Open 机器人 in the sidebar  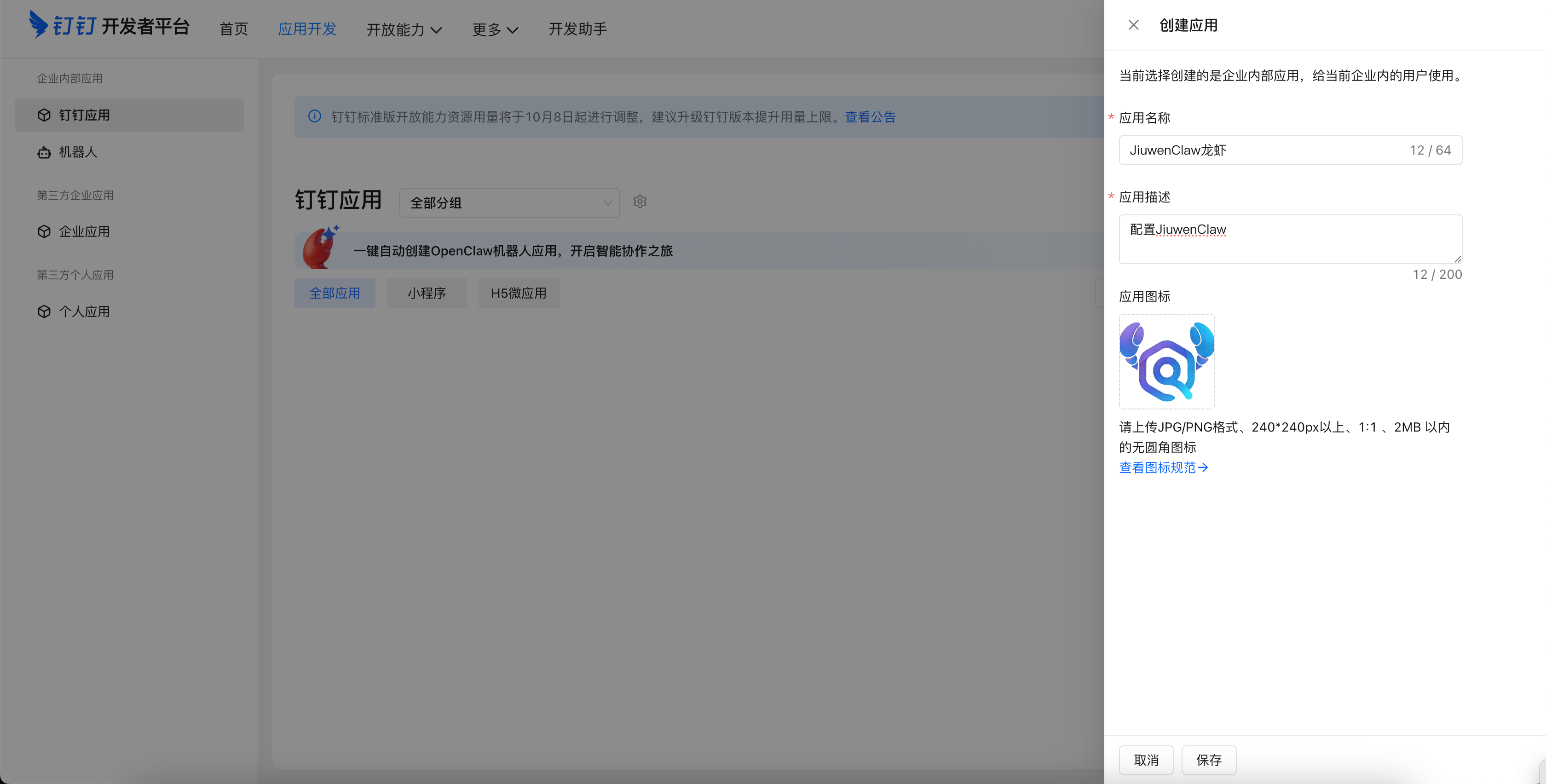[x=129, y=152]
